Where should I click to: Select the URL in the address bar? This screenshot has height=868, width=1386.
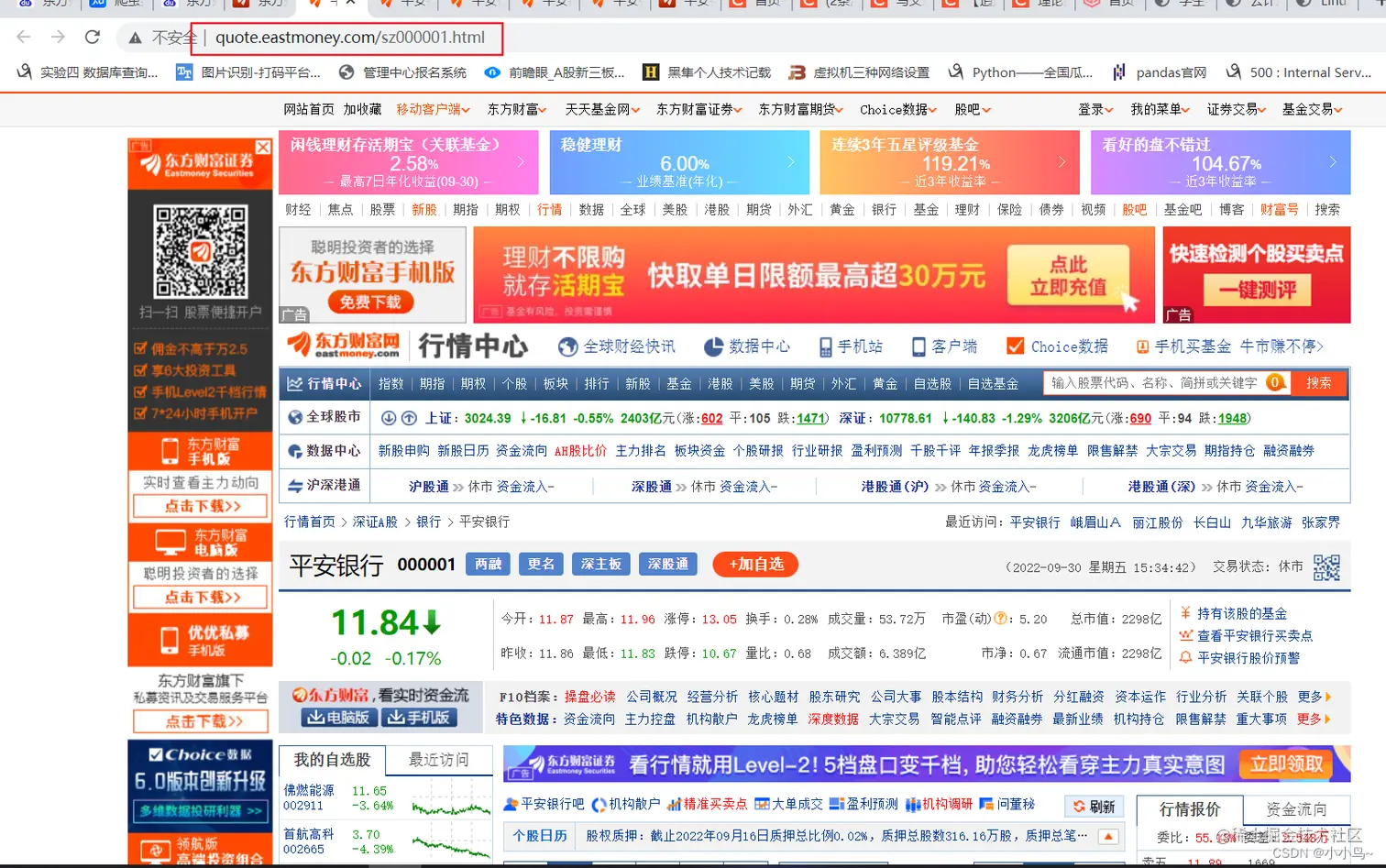click(x=349, y=38)
